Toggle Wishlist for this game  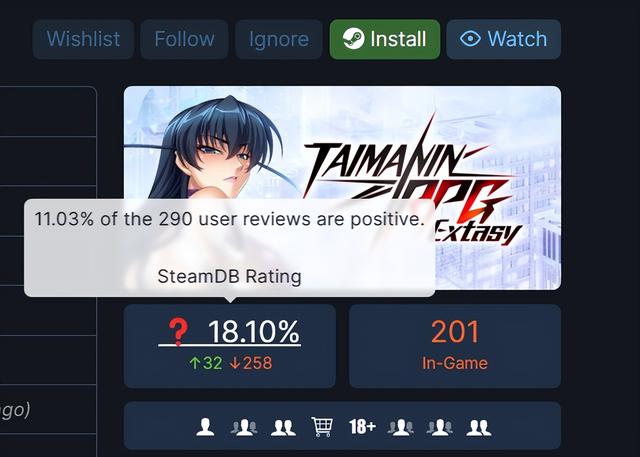click(83, 39)
